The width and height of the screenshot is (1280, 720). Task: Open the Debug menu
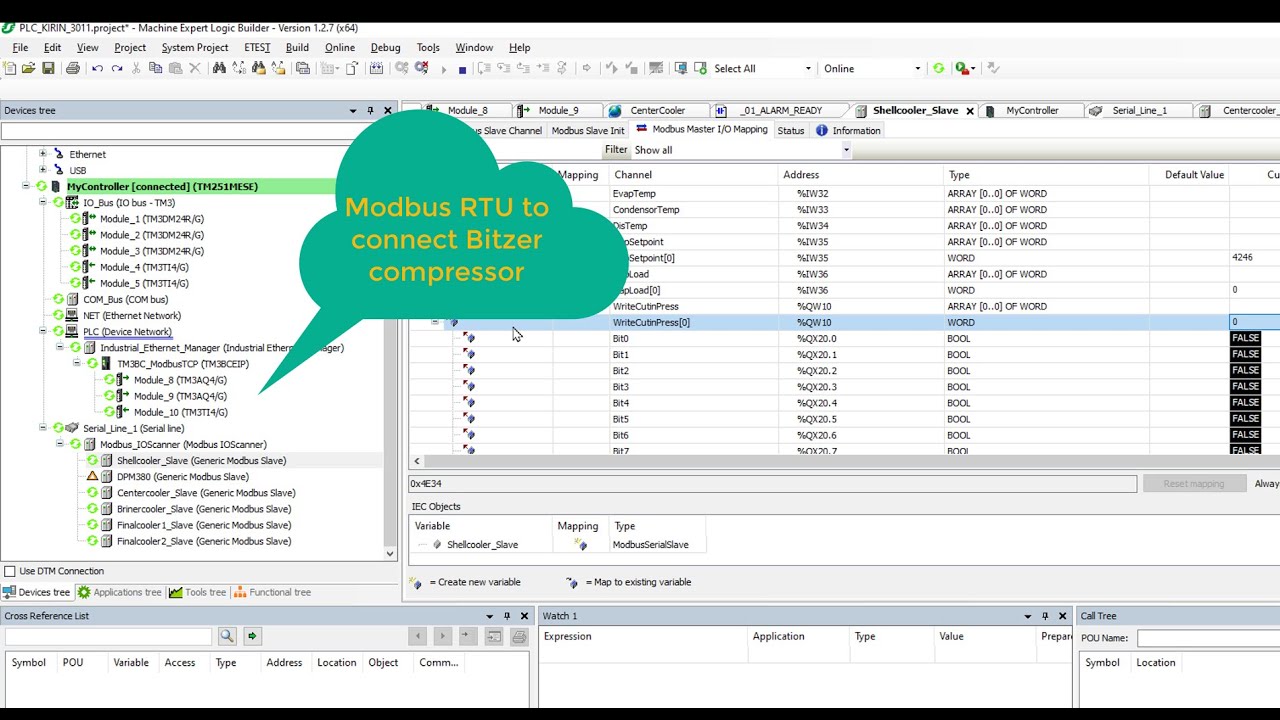385,47
